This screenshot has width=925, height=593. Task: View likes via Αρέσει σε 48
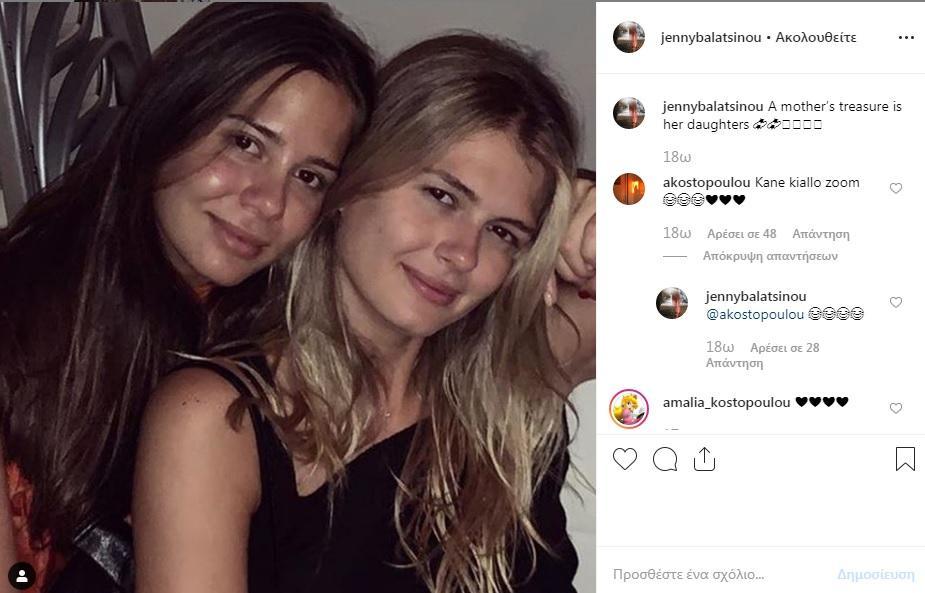pos(742,234)
